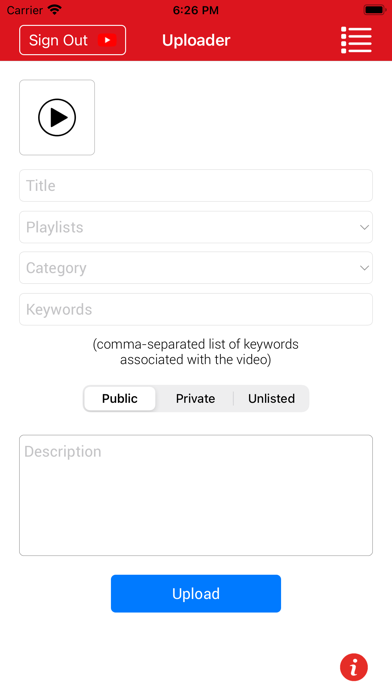392x696 pixels.
Task: Tap the play icon video thumbnail
Action: (x=57, y=118)
